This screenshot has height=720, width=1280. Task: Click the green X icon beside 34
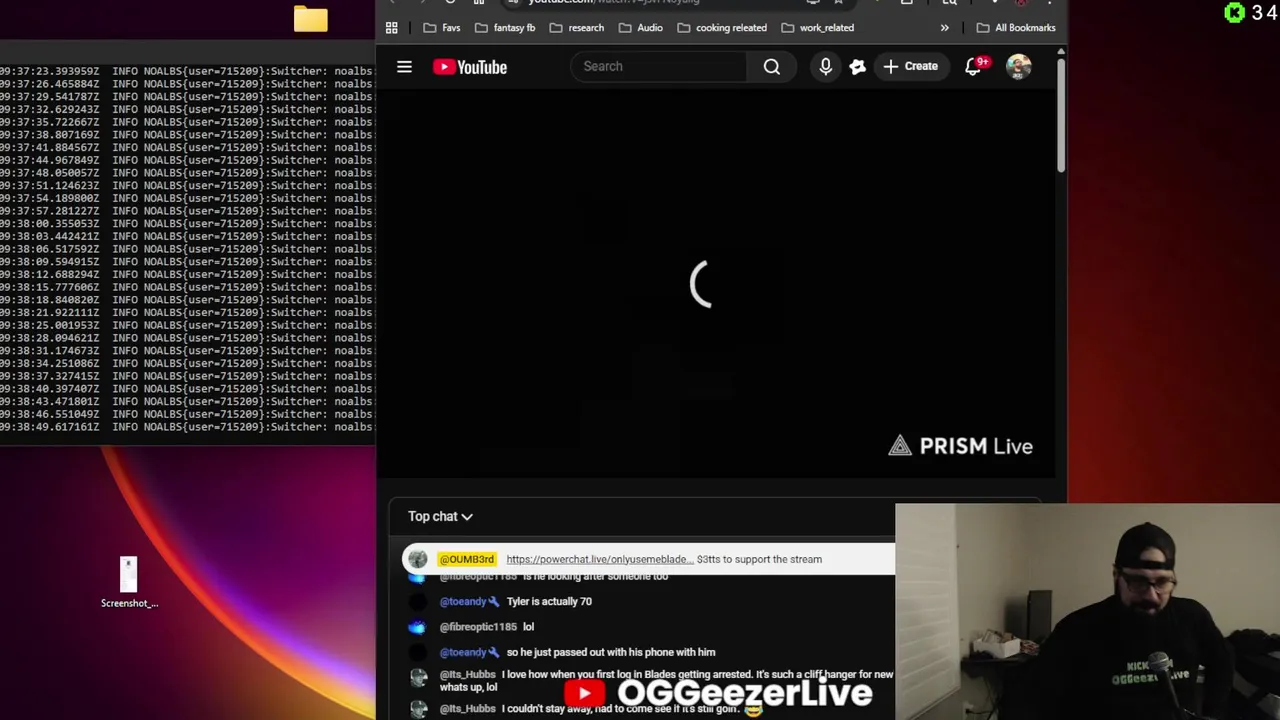click(1235, 12)
